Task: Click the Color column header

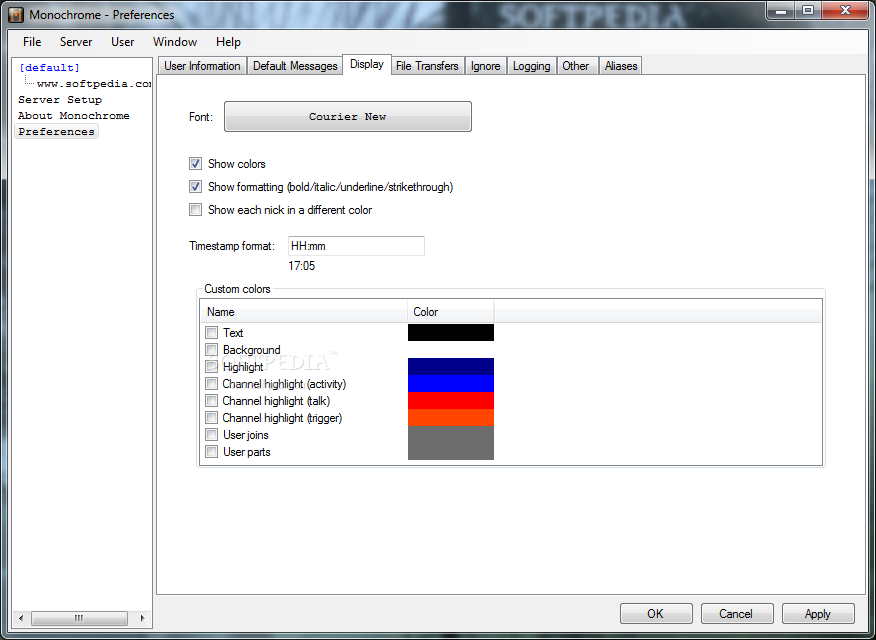Action: click(x=450, y=312)
